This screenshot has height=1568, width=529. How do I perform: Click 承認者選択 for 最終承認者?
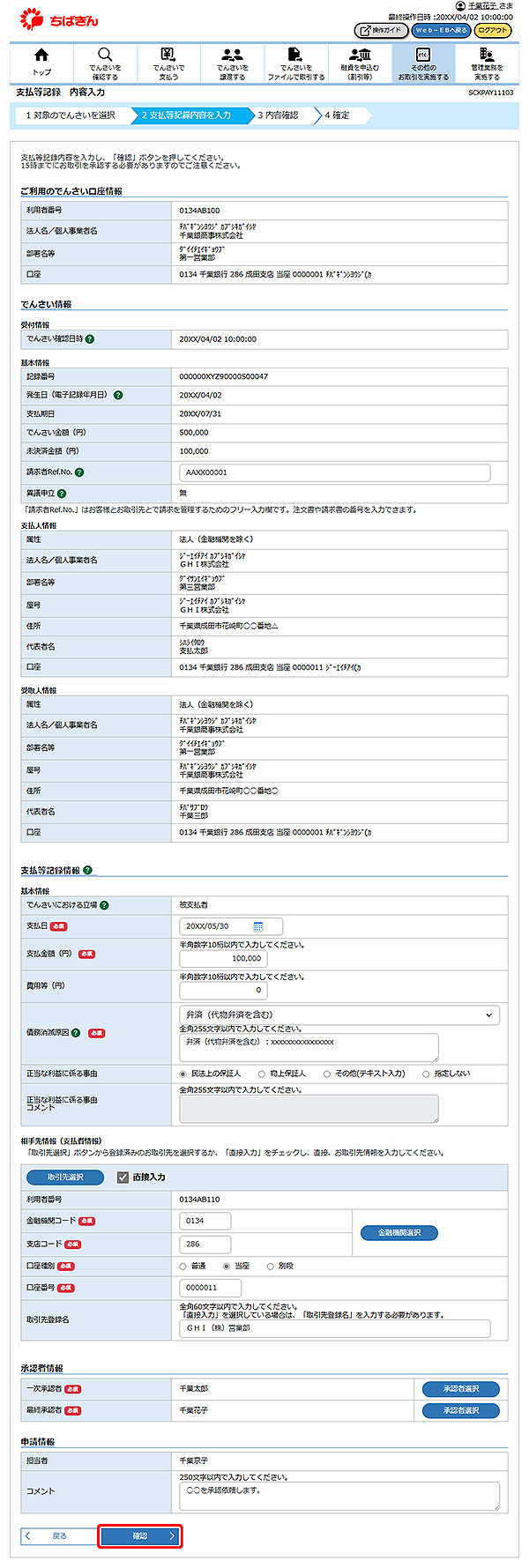pos(461,1410)
